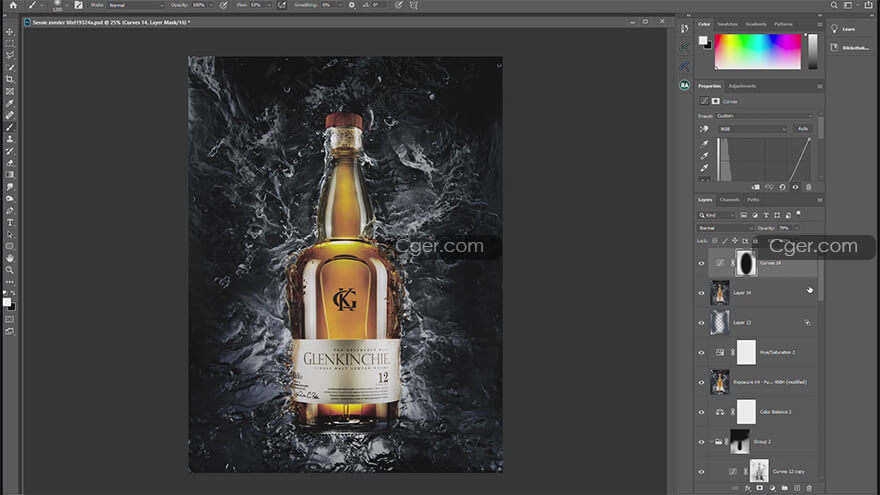Select the Clone Stamp tool
Image resolution: width=880 pixels, height=495 pixels.
(10, 139)
